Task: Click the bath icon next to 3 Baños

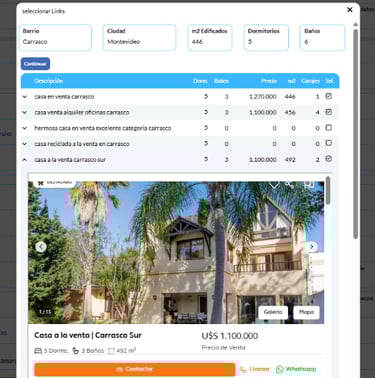Action: [x=76, y=351]
